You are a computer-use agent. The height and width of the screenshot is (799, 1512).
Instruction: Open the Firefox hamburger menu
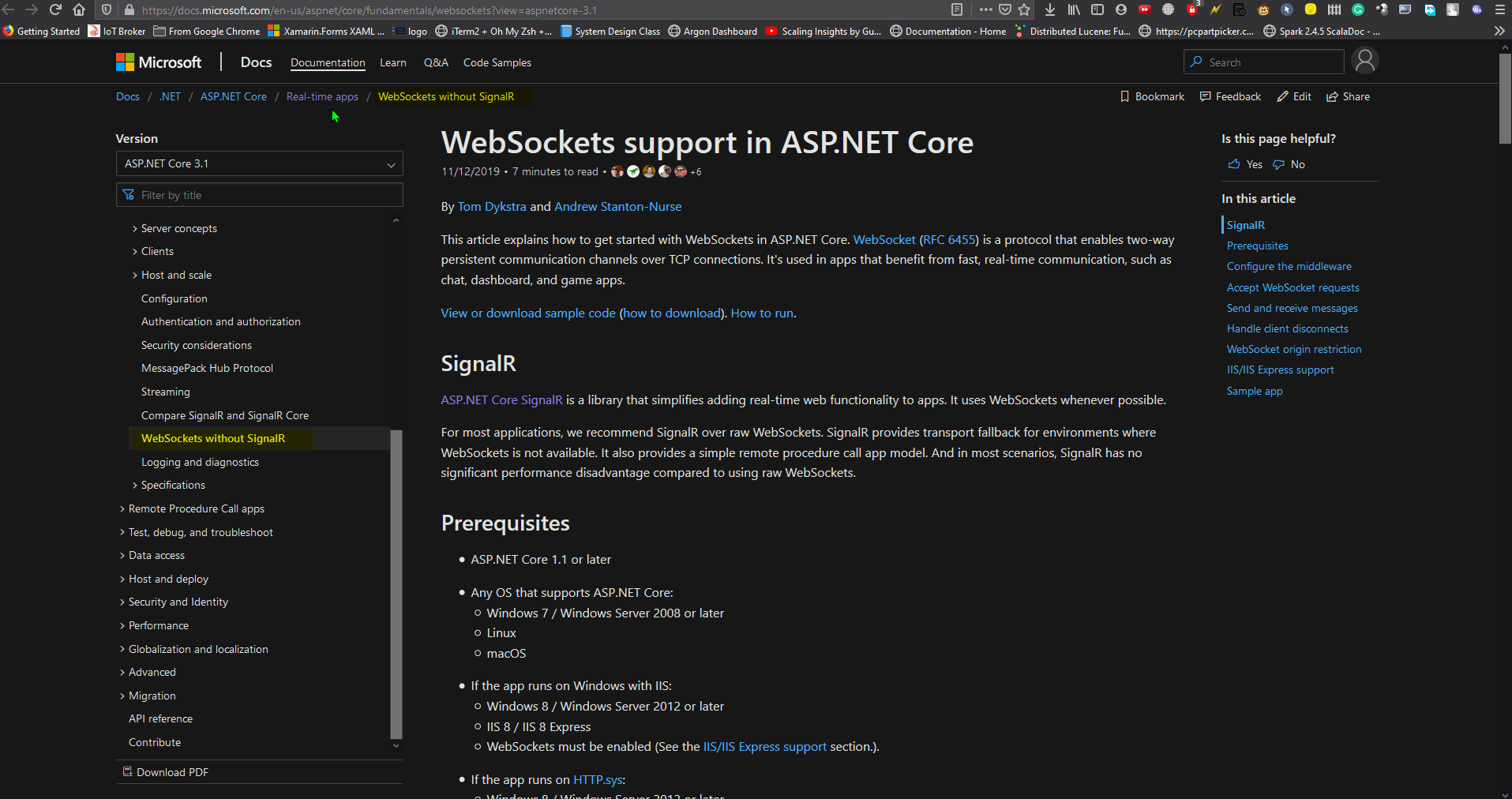[1500, 9]
